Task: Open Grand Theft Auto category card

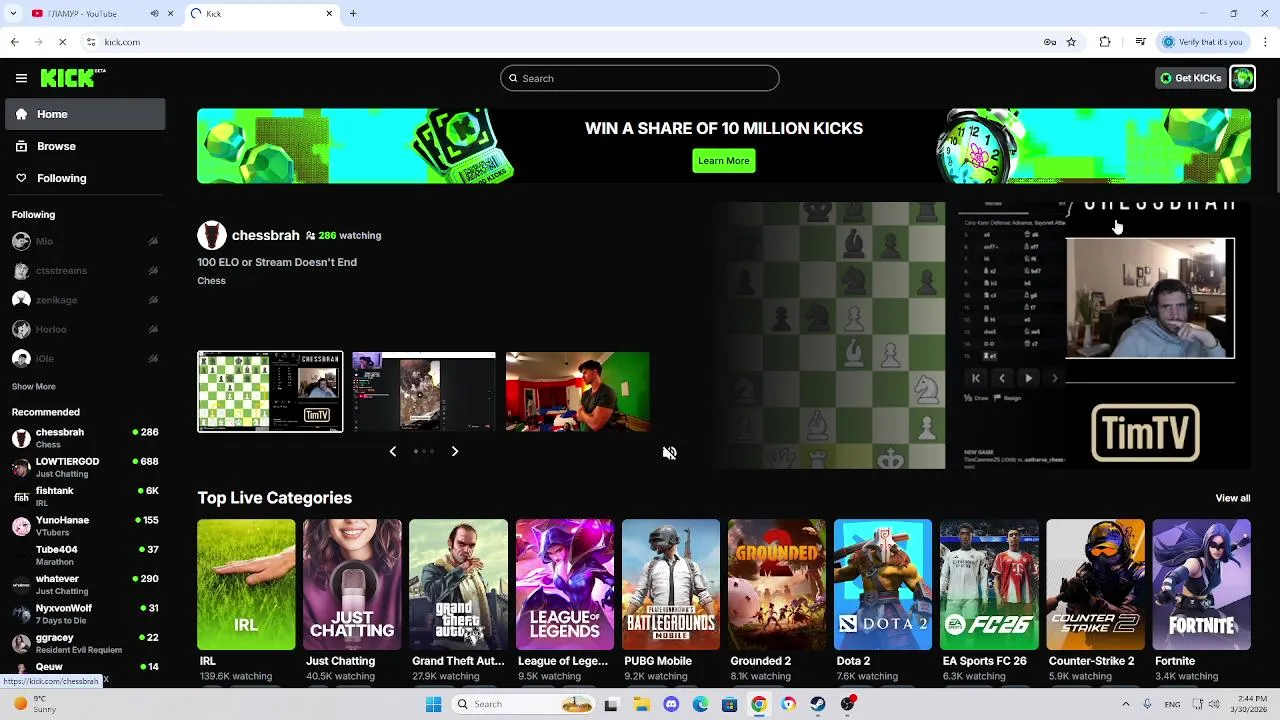Action: (458, 584)
